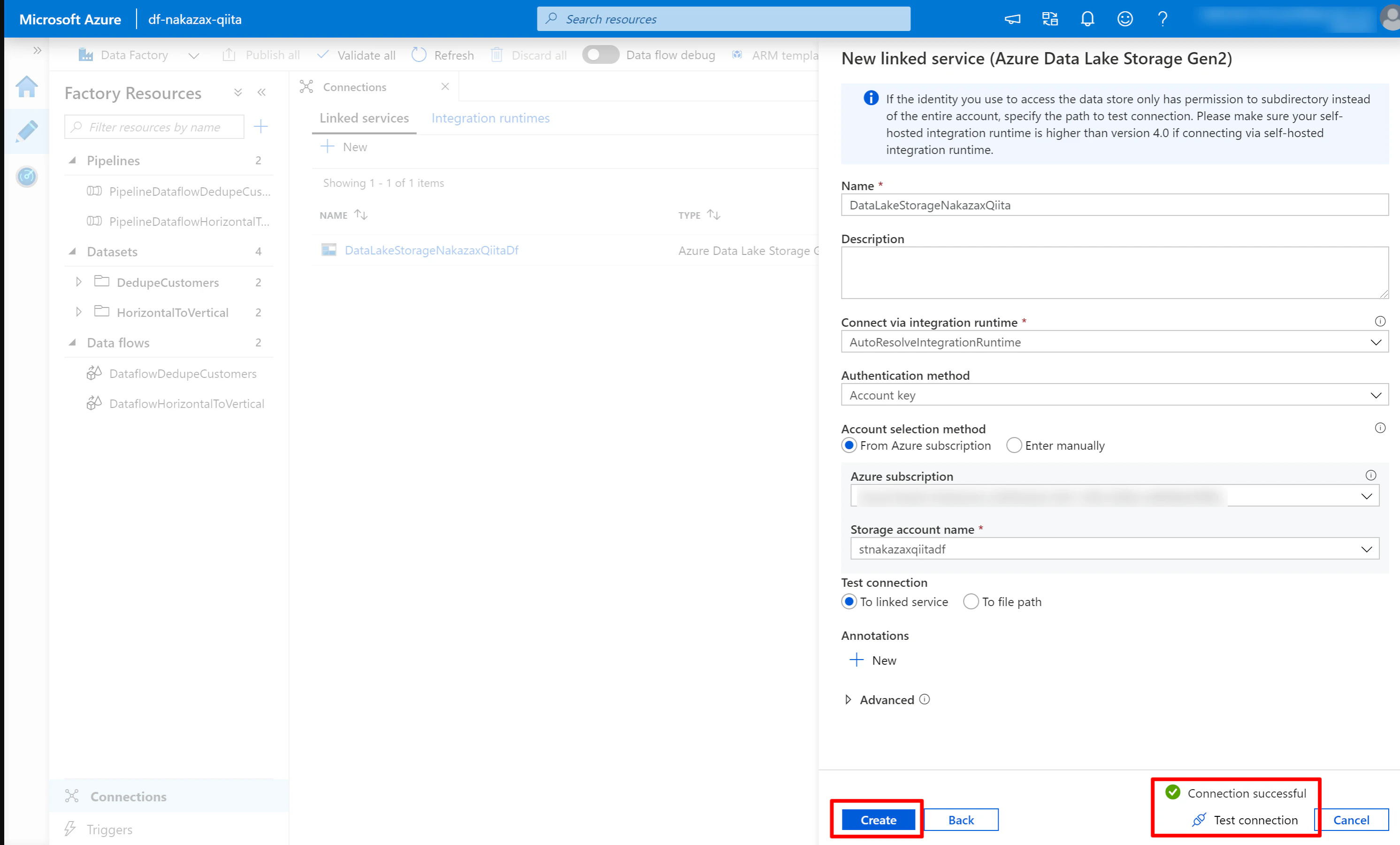Screen dimensions: 1400x845
Task: Open Connections in bottom panel
Action: point(169,796)
